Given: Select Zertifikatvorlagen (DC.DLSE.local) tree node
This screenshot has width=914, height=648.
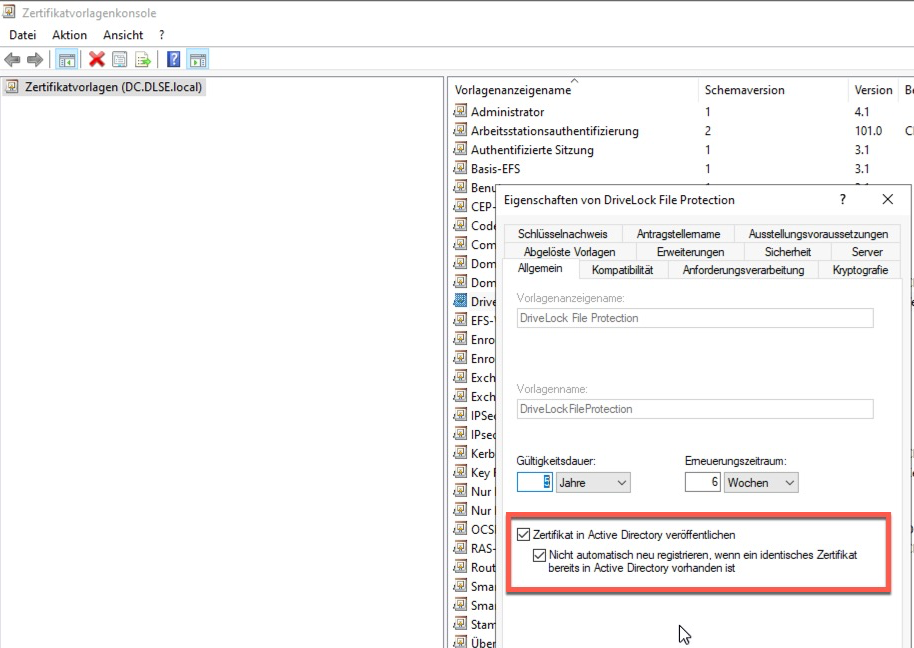Looking at the screenshot, I should click(113, 87).
